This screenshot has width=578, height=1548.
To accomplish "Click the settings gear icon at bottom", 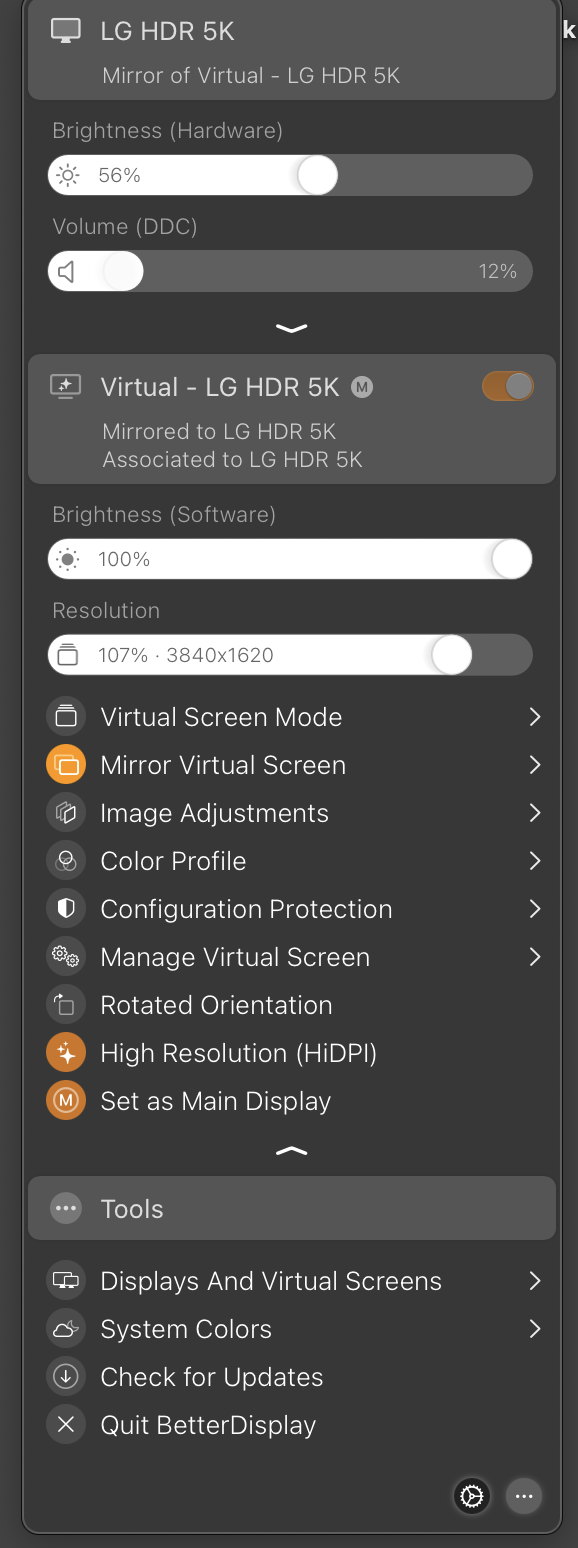I will (471, 1496).
